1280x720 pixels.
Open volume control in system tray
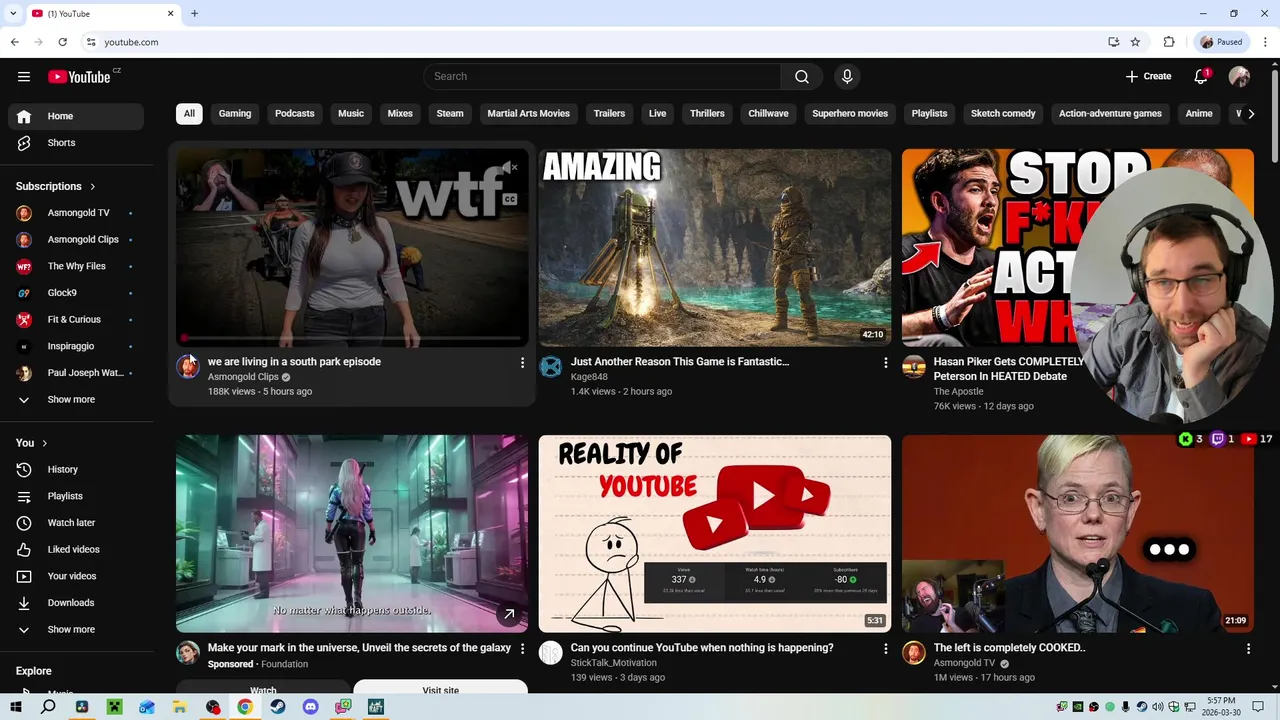click(x=1157, y=707)
